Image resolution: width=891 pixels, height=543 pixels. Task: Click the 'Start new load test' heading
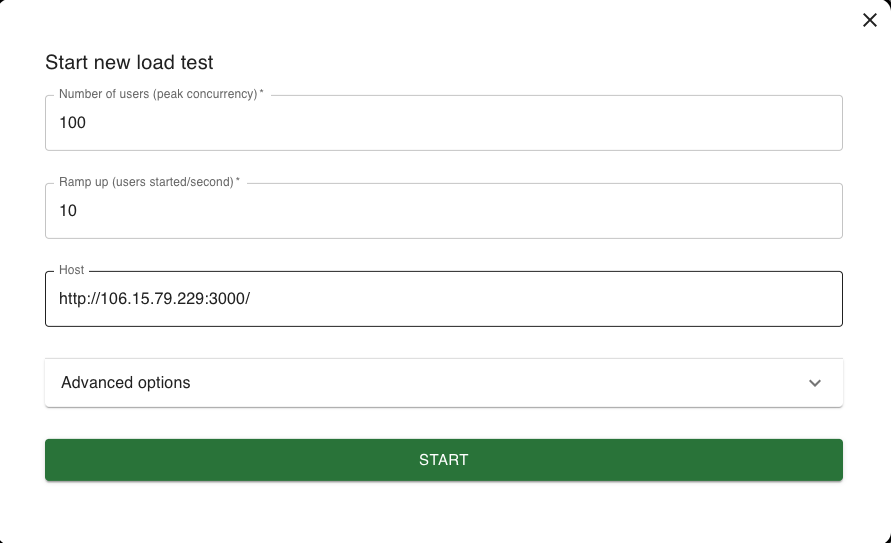(x=130, y=62)
